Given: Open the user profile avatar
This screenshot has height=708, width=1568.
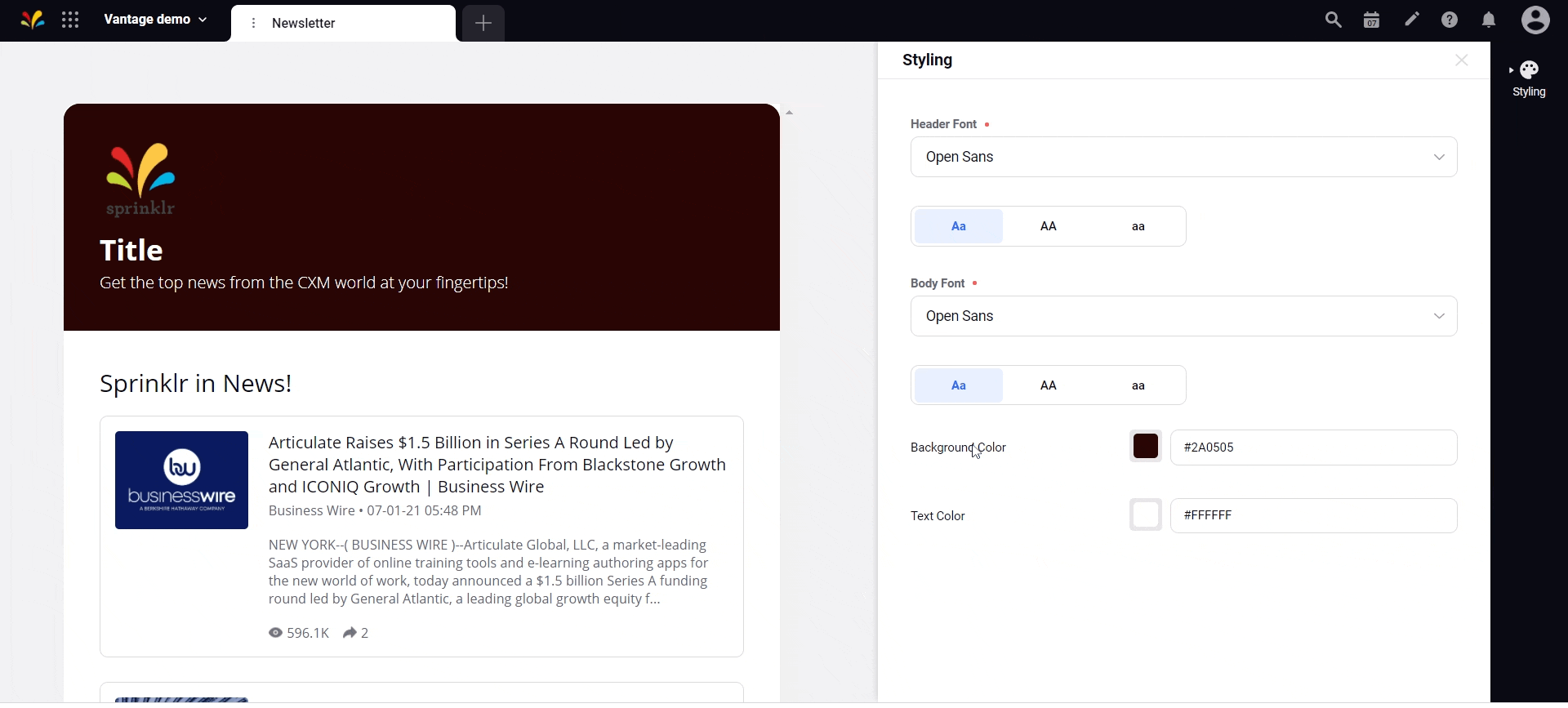Looking at the screenshot, I should pyautogui.click(x=1536, y=20).
